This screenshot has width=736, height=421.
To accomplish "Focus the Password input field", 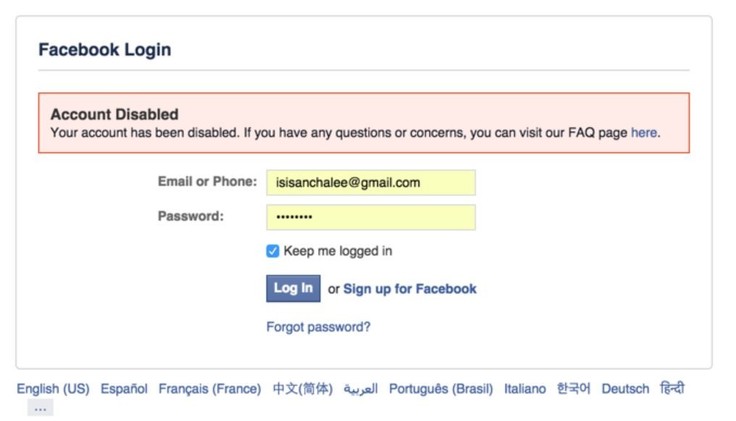I will [x=370, y=217].
